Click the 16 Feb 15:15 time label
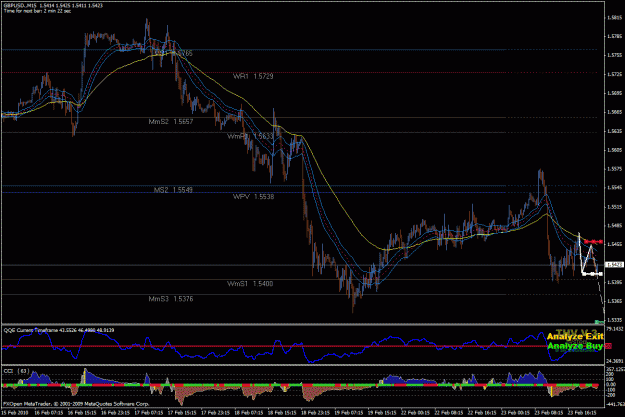This screenshot has height=417, width=625. pos(82,412)
